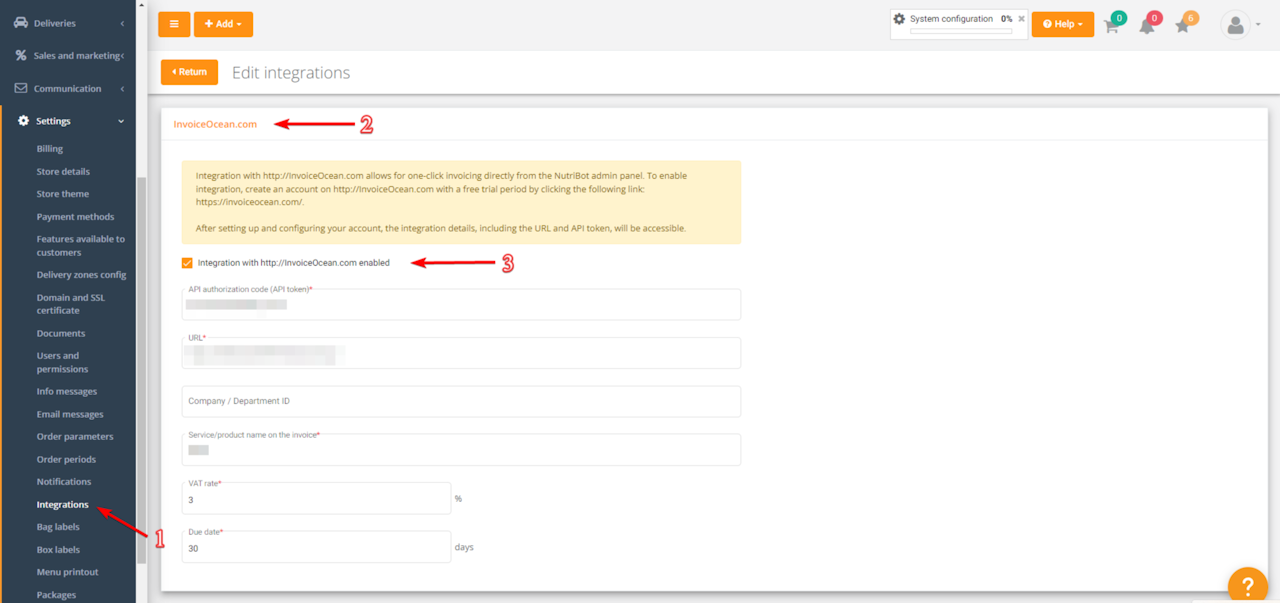The image size is (1280, 603).
Task: Click the Deliveries car icon
Action: (x=21, y=23)
